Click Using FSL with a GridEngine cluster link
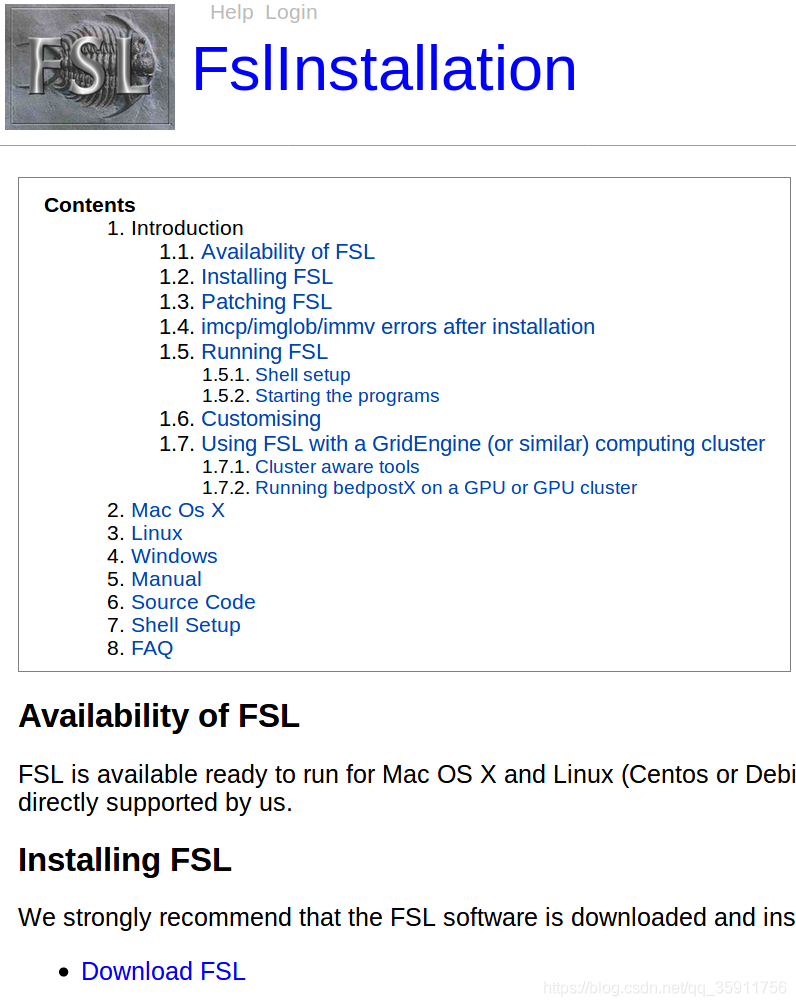 [x=483, y=443]
